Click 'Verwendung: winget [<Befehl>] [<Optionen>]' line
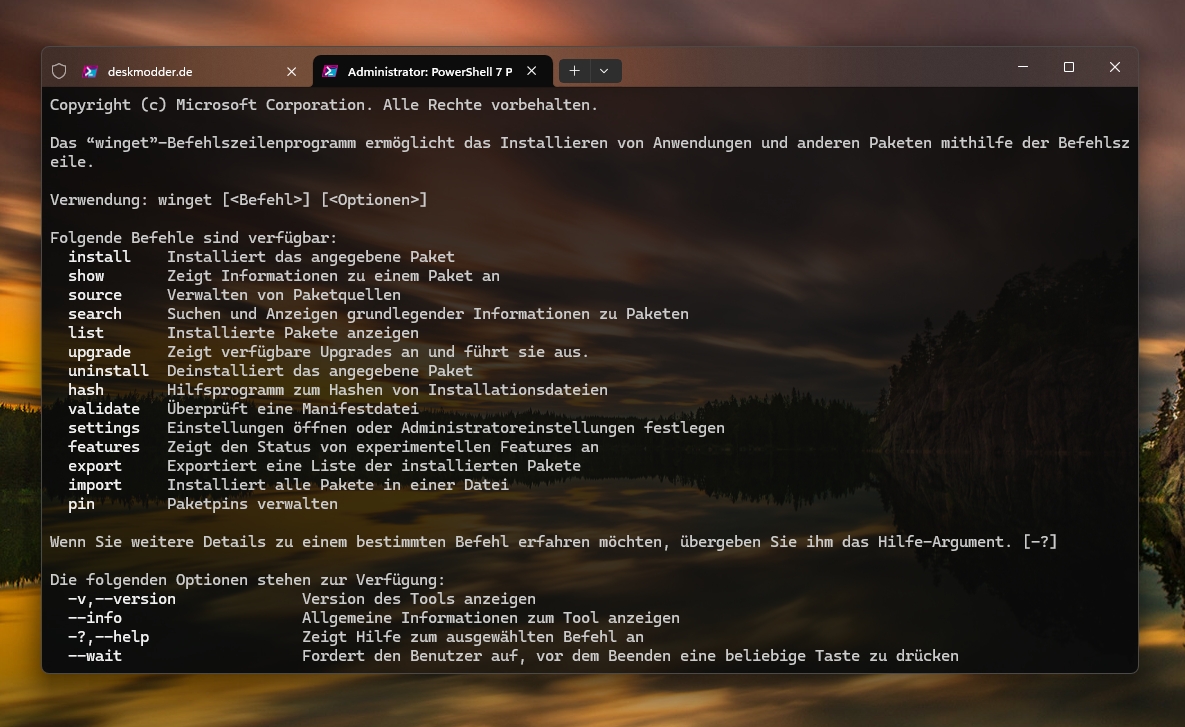This screenshot has height=727, width=1185. point(239,200)
